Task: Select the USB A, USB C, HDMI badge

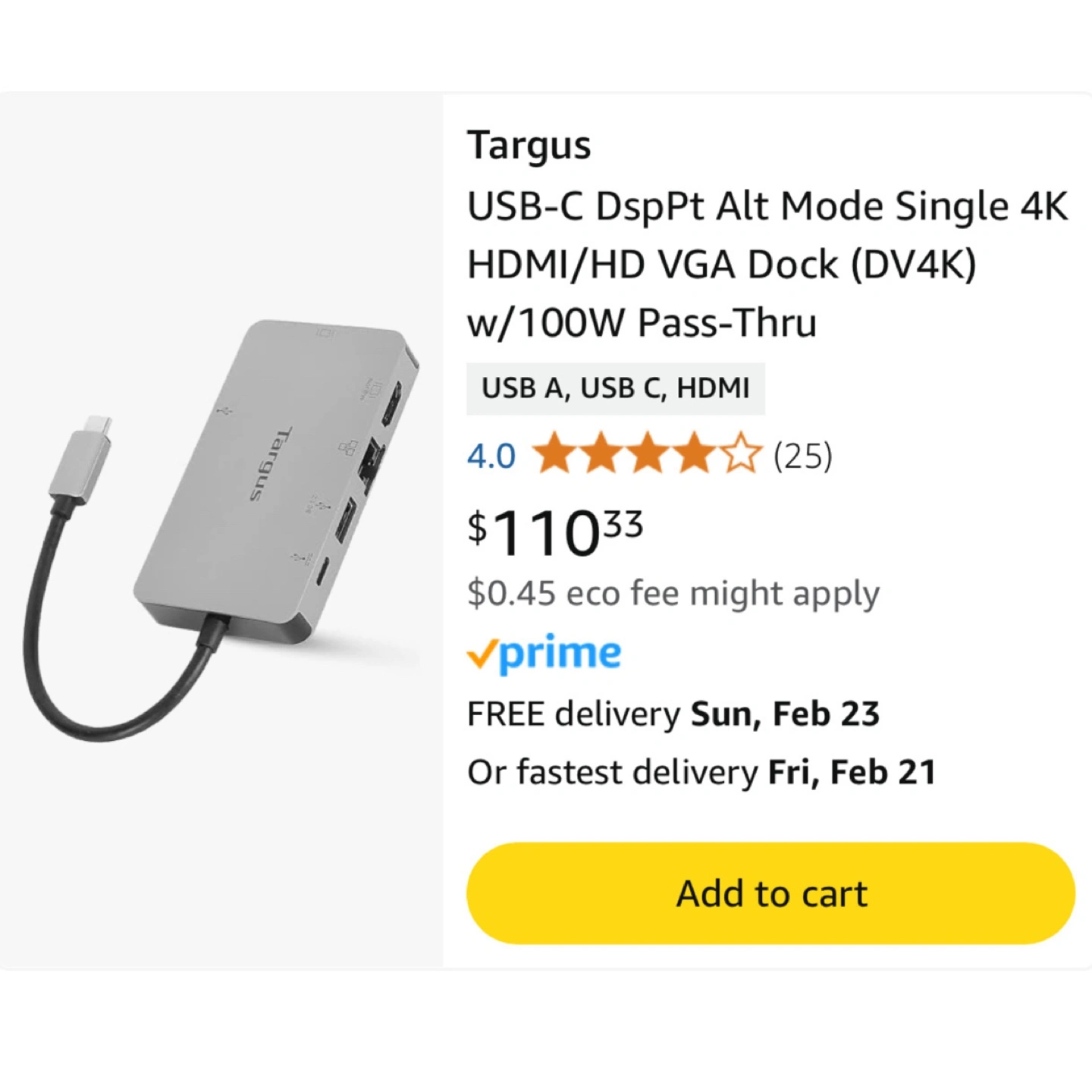Action: point(615,388)
